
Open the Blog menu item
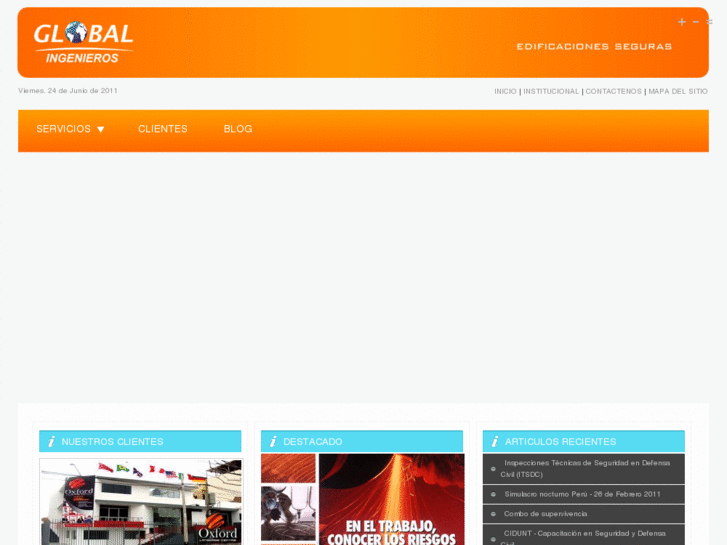238,129
